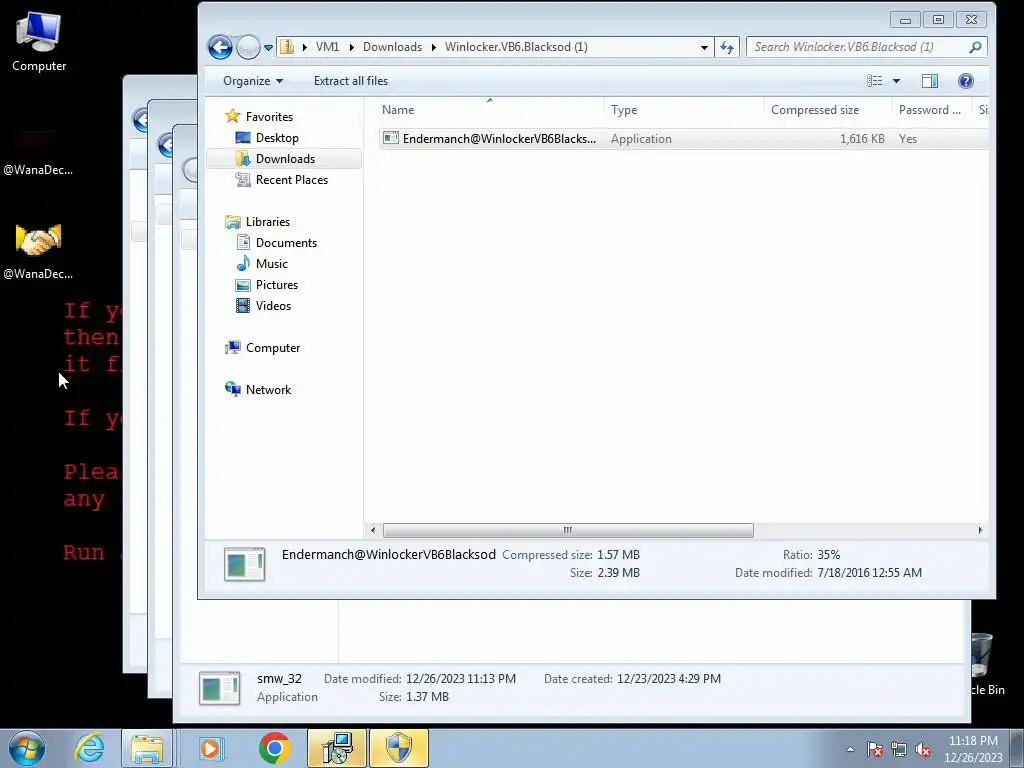Viewport: 1024px width, 768px height.
Task: Click the search magnifier icon
Action: point(976,47)
